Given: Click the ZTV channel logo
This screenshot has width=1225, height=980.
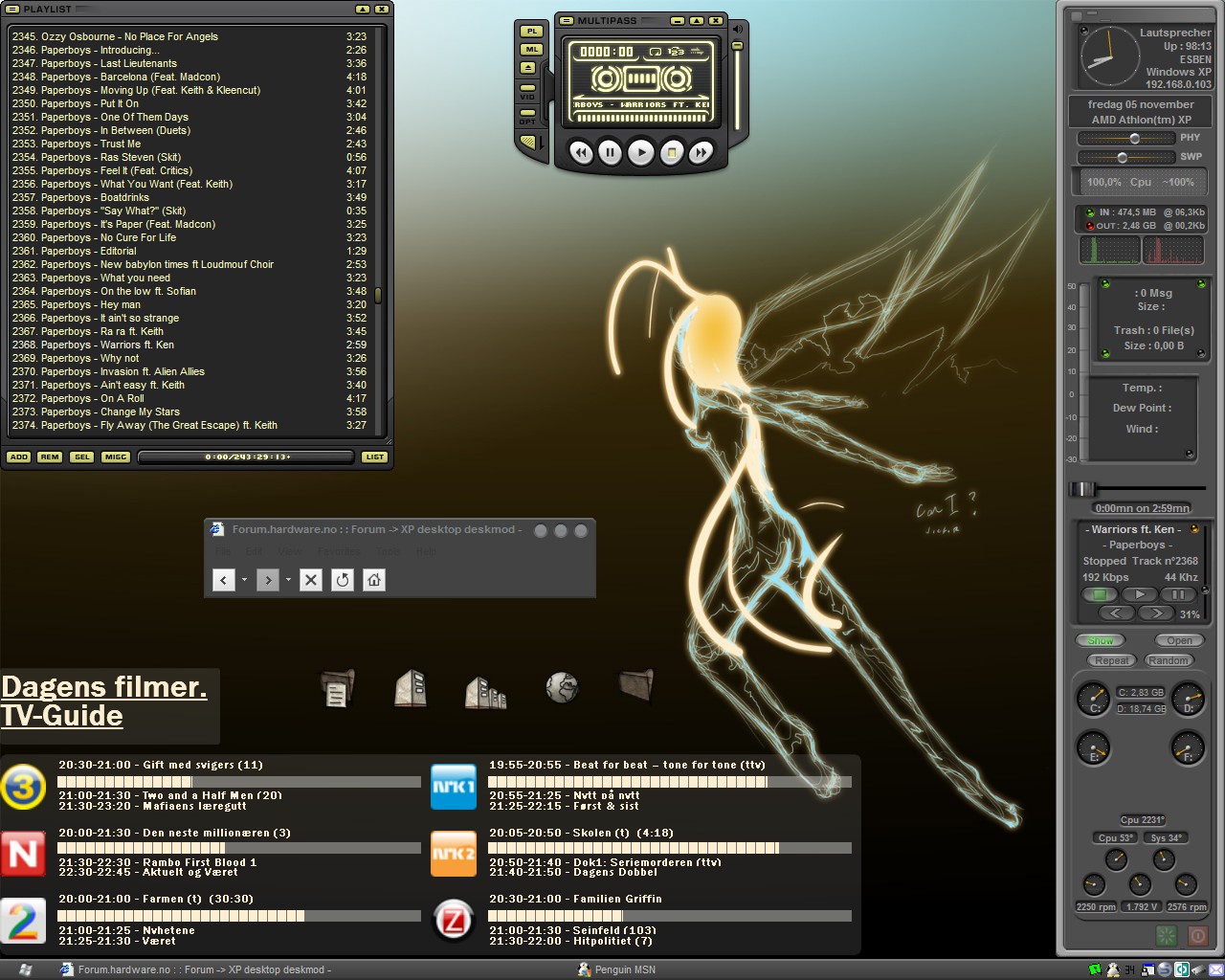Looking at the screenshot, I should [454, 921].
